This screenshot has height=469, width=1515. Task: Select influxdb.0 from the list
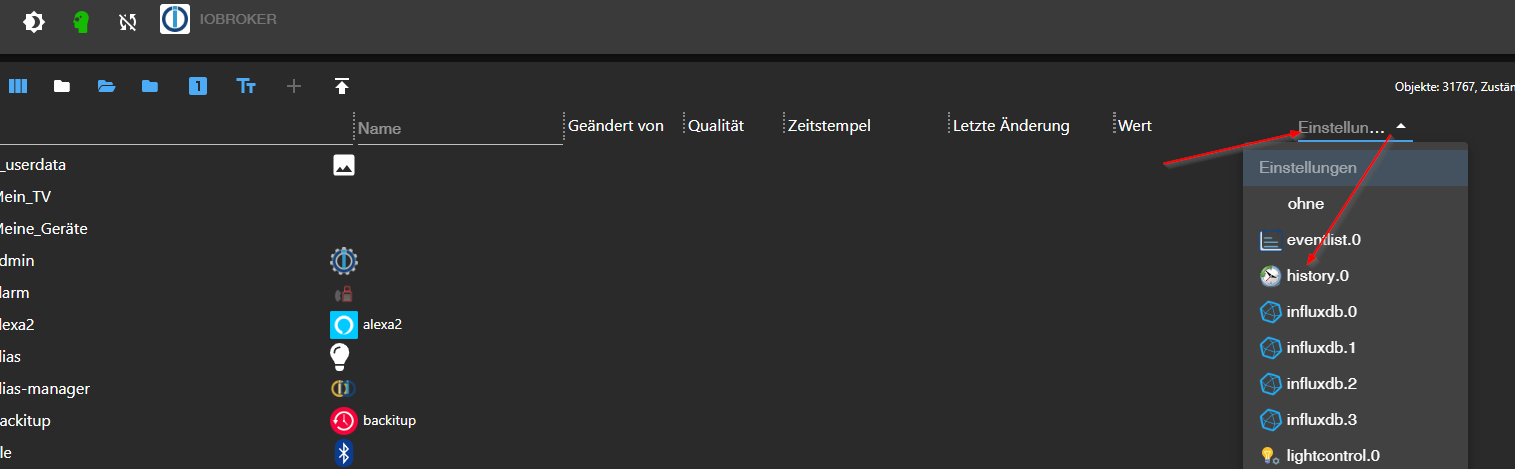tap(1321, 311)
